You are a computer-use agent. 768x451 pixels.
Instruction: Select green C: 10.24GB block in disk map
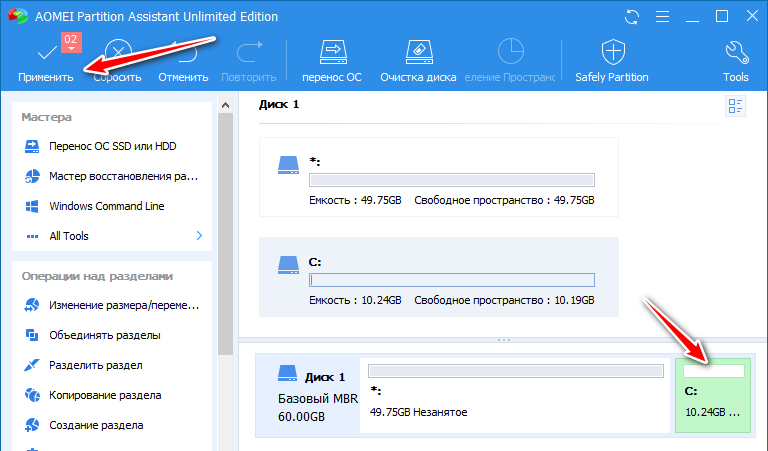click(x=713, y=395)
